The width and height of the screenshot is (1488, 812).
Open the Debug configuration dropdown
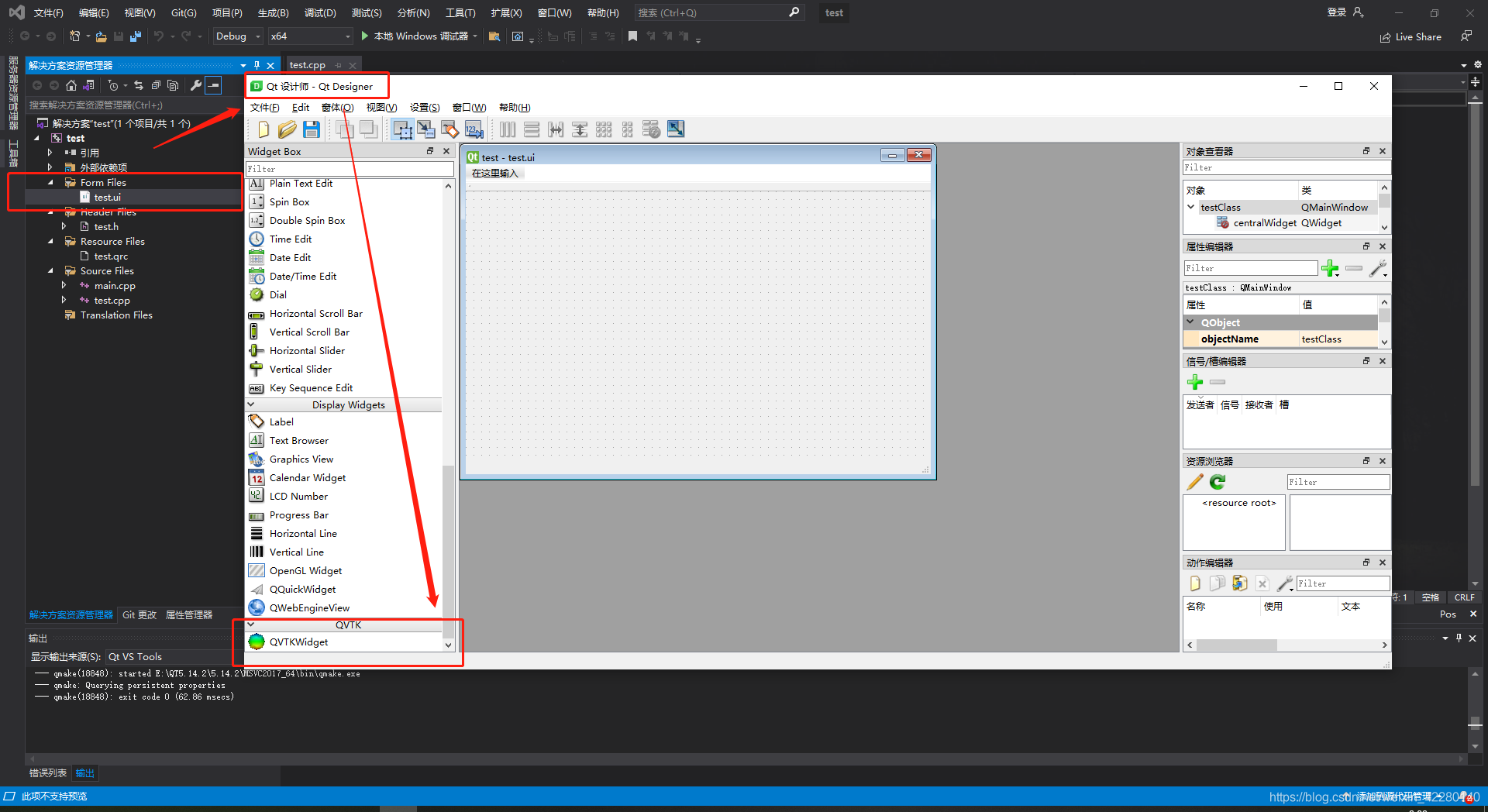(x=237, y=36)
